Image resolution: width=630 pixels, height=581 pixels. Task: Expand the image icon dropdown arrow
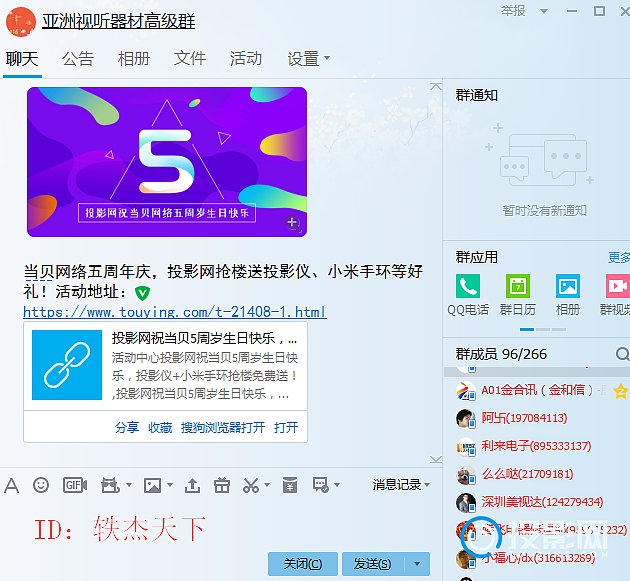[x=170, y=485]
